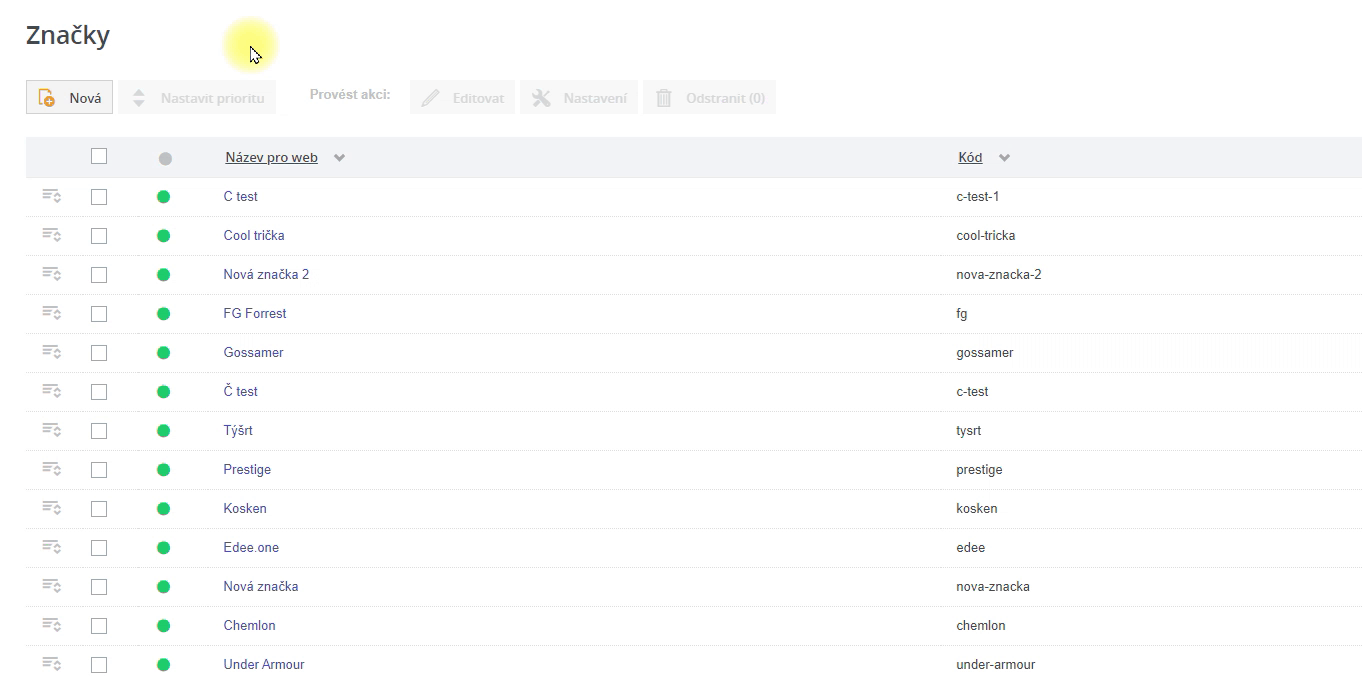This screenshot has width=1362, height=700.
Task: Click the gray status dot in table header
Action: 165,158
